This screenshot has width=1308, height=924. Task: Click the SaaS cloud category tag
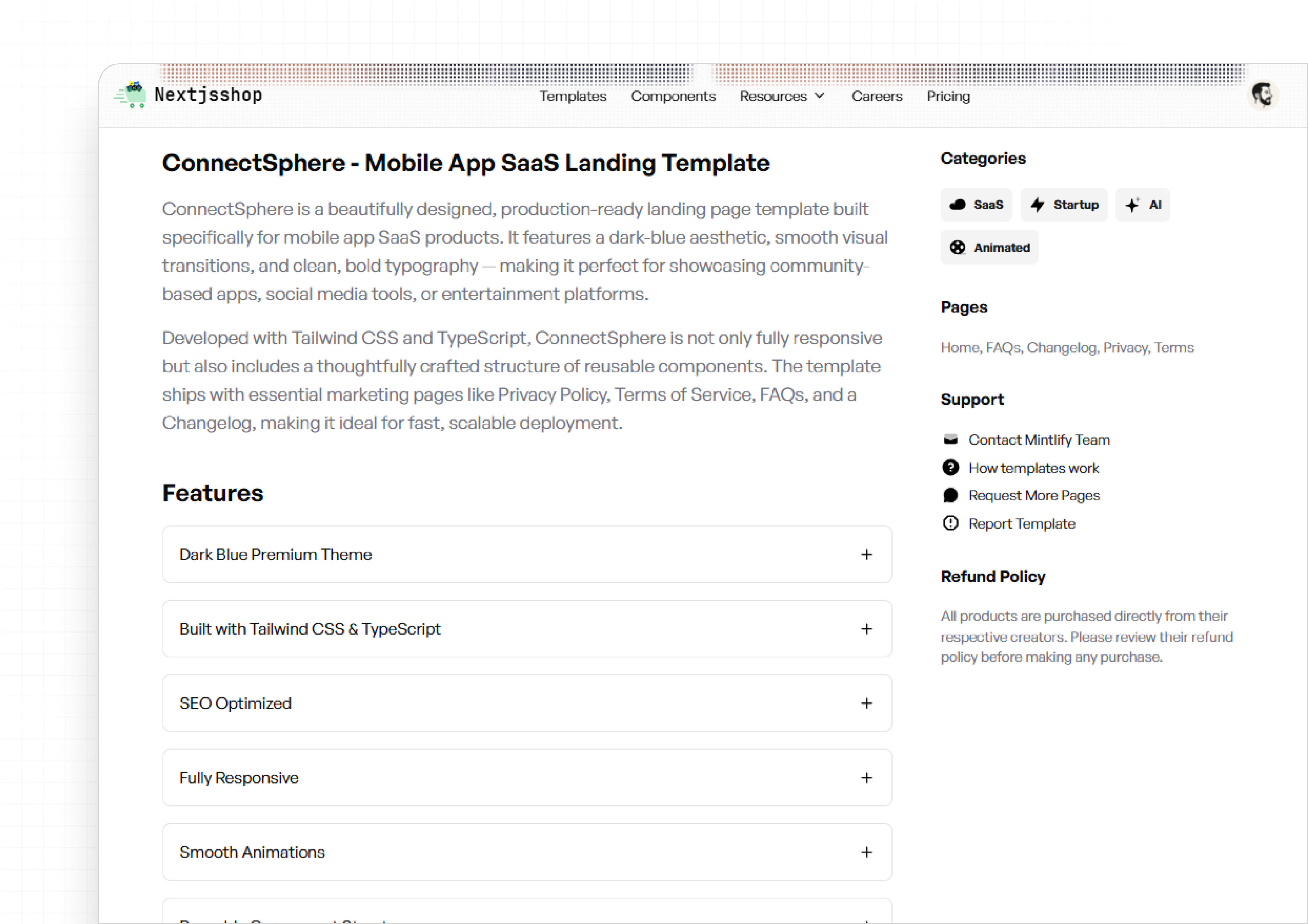click(x=976, y=204)
